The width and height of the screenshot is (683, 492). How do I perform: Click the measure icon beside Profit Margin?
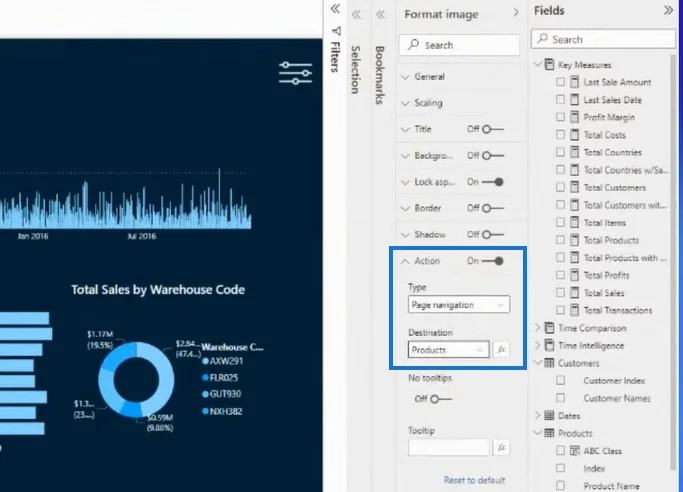[575, 117]
